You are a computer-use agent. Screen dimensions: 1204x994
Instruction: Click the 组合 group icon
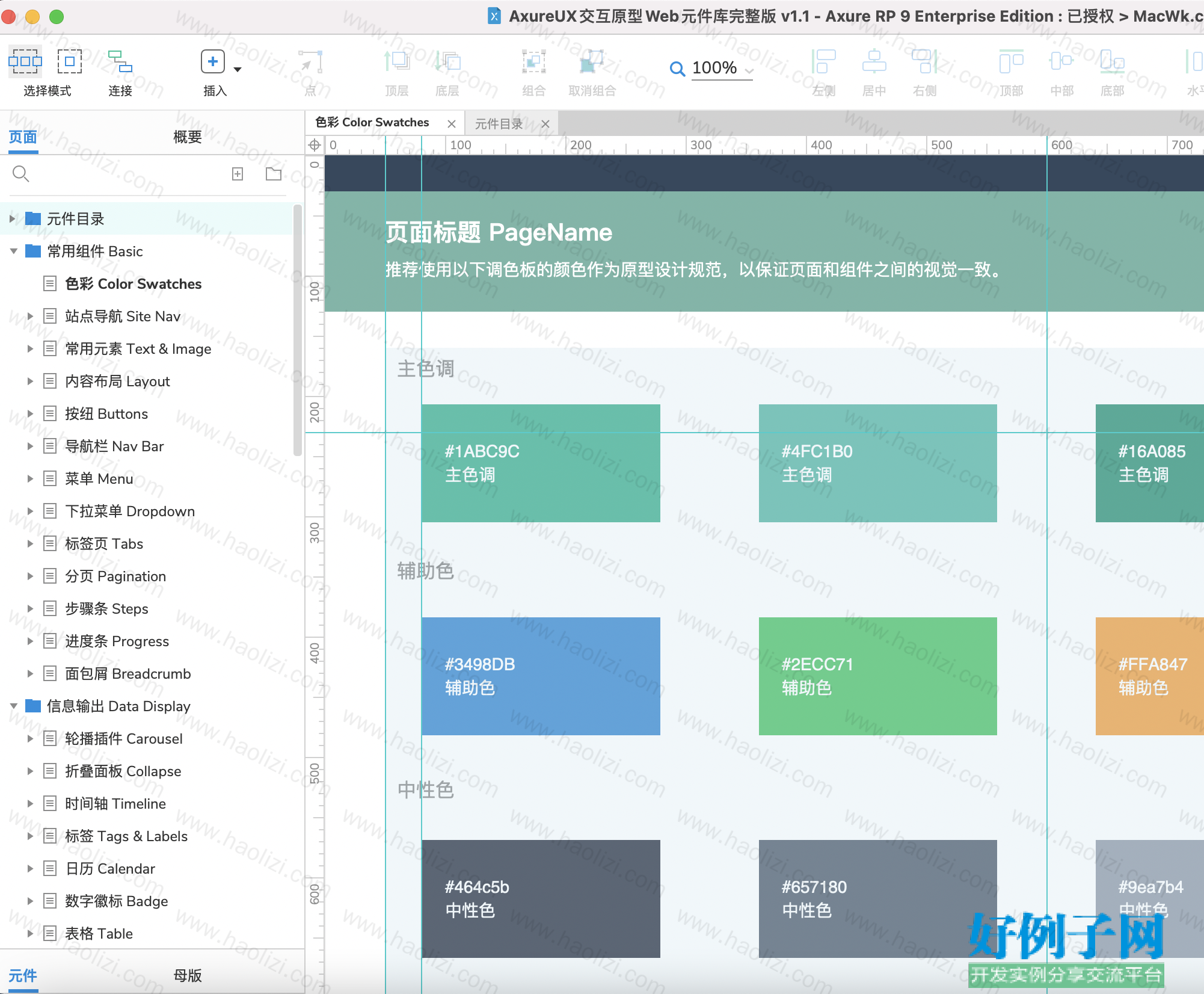pyautogui.click(x=533, y=61)
